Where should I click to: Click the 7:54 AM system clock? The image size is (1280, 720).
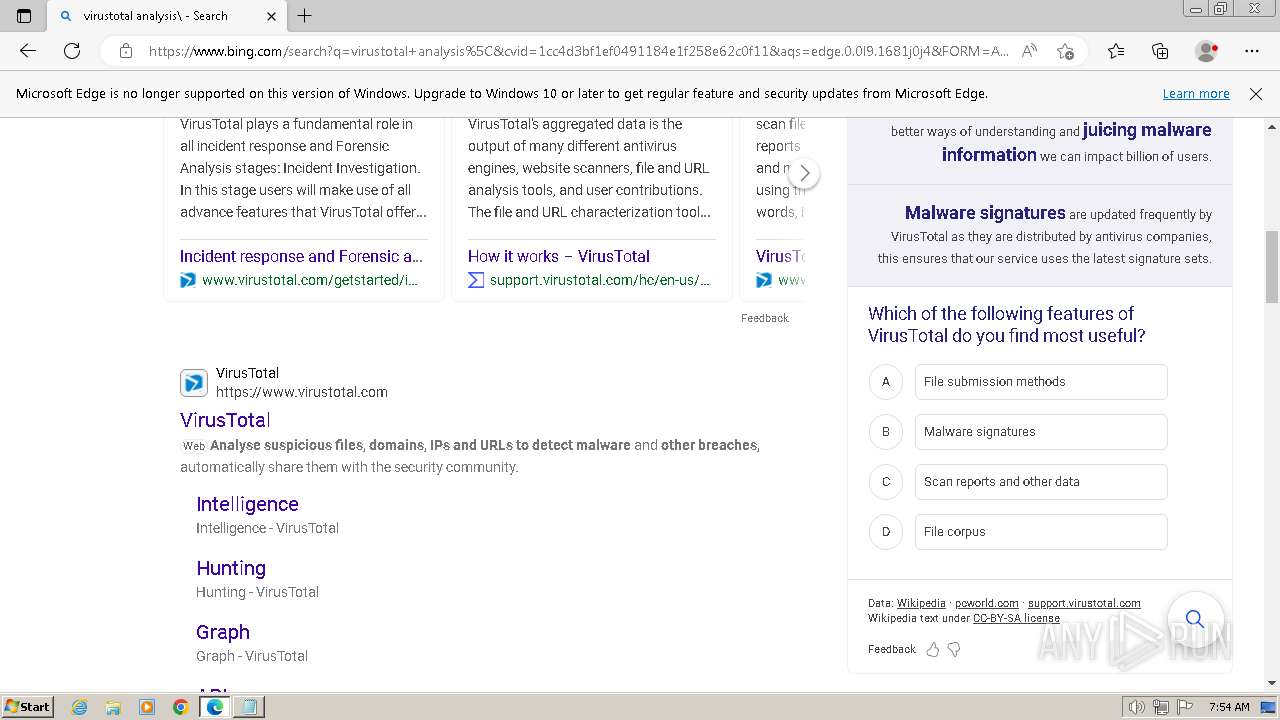point(1229,707)
